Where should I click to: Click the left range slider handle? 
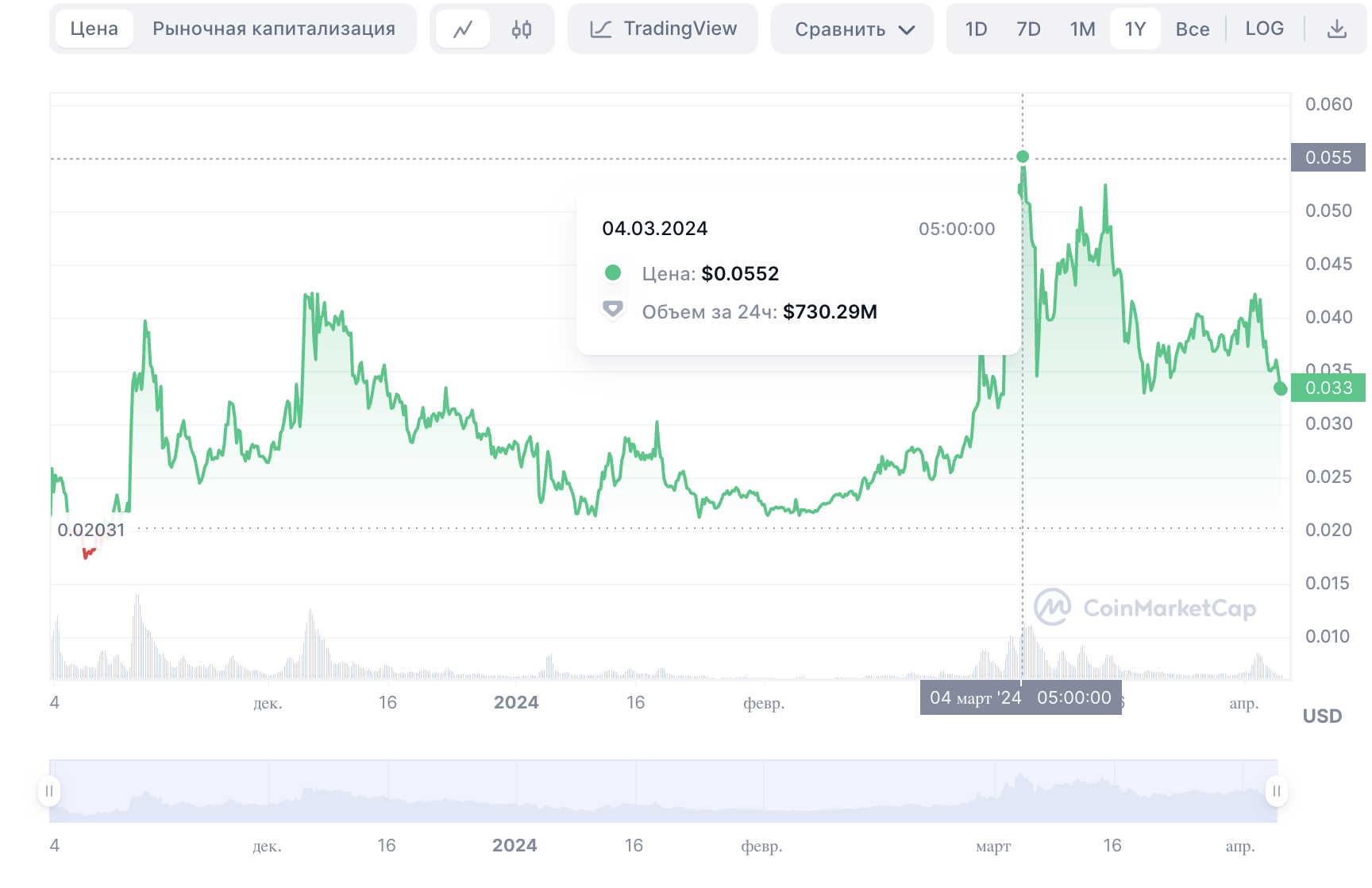point(49,791)
